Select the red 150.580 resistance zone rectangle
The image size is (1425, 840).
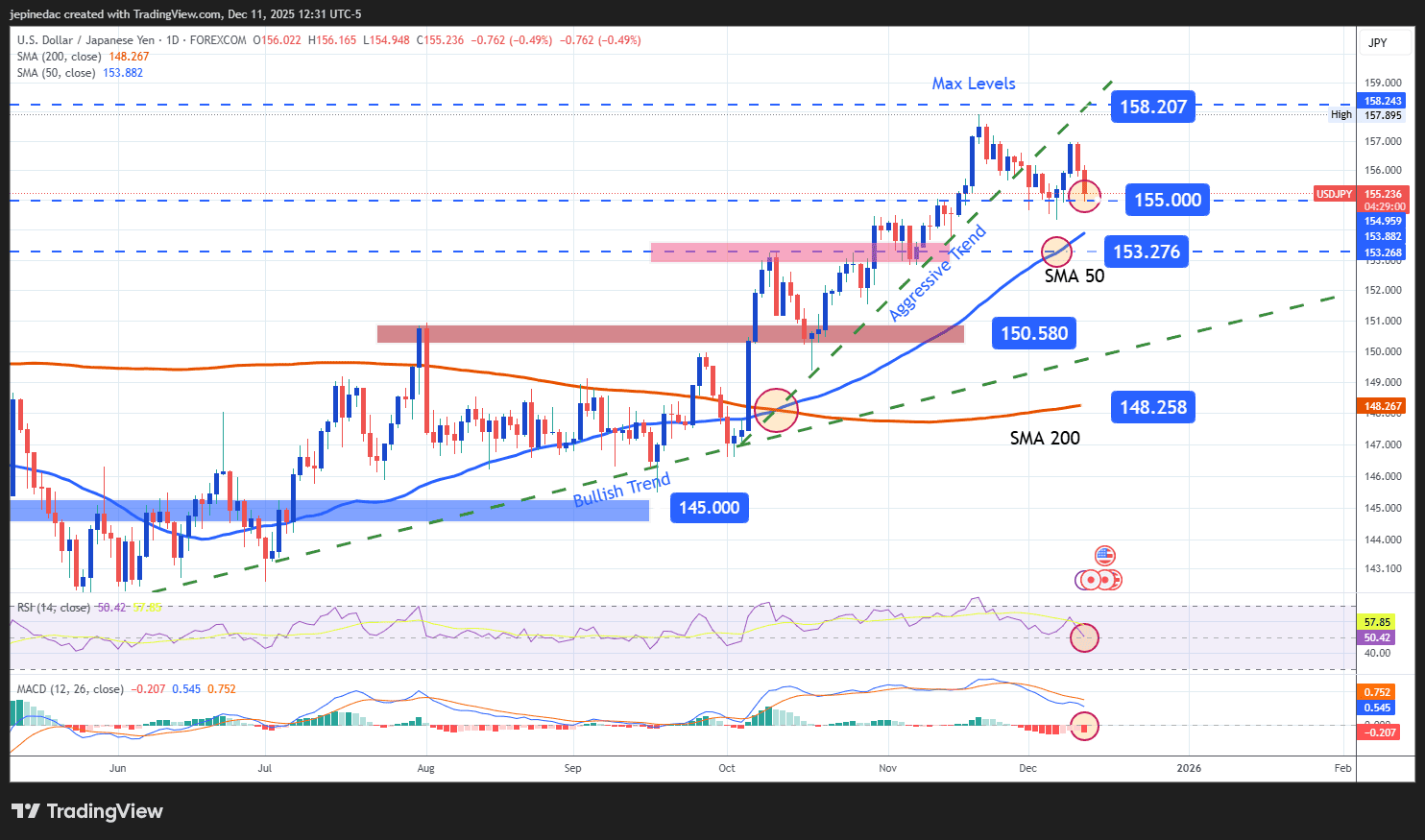tap(669, 334)
